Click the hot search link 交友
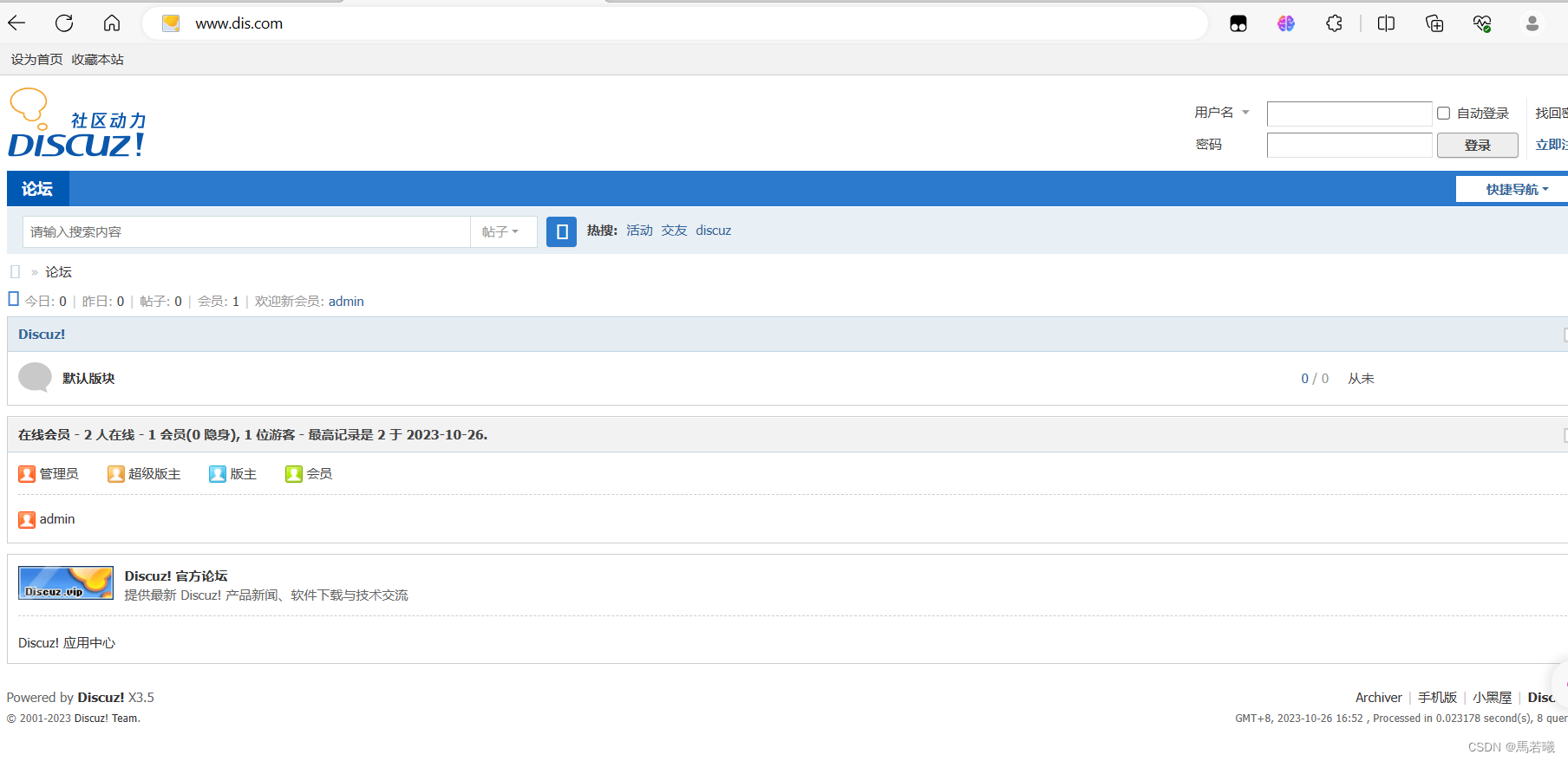Image resolution: width=1568 pixels, height=761 pixels. (x=674, y=231)
